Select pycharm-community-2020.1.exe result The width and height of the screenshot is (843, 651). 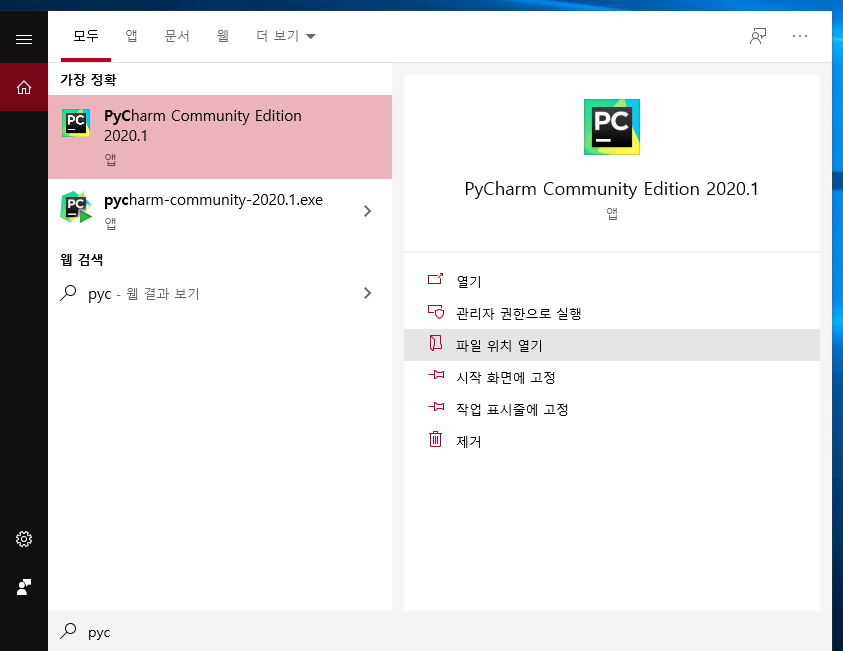click(220, 211)
